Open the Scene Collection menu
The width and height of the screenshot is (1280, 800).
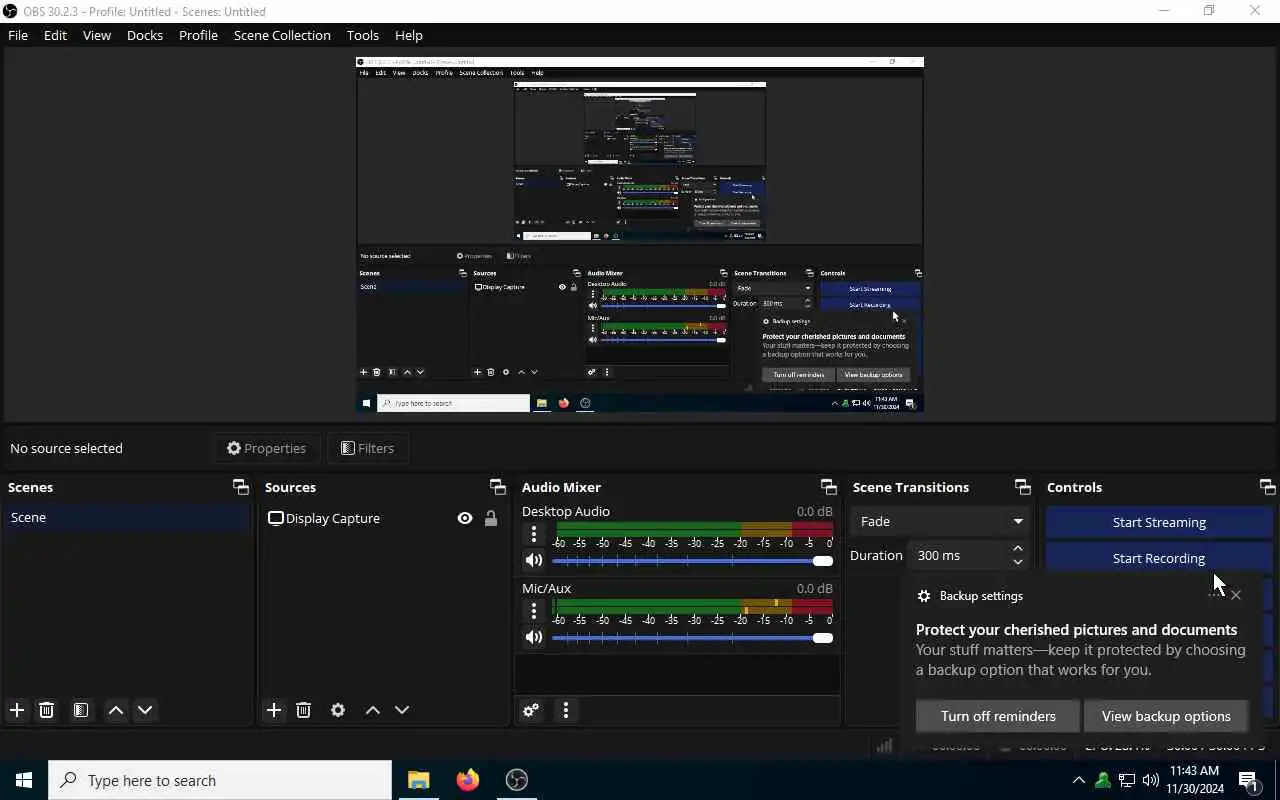coord(282,35)
